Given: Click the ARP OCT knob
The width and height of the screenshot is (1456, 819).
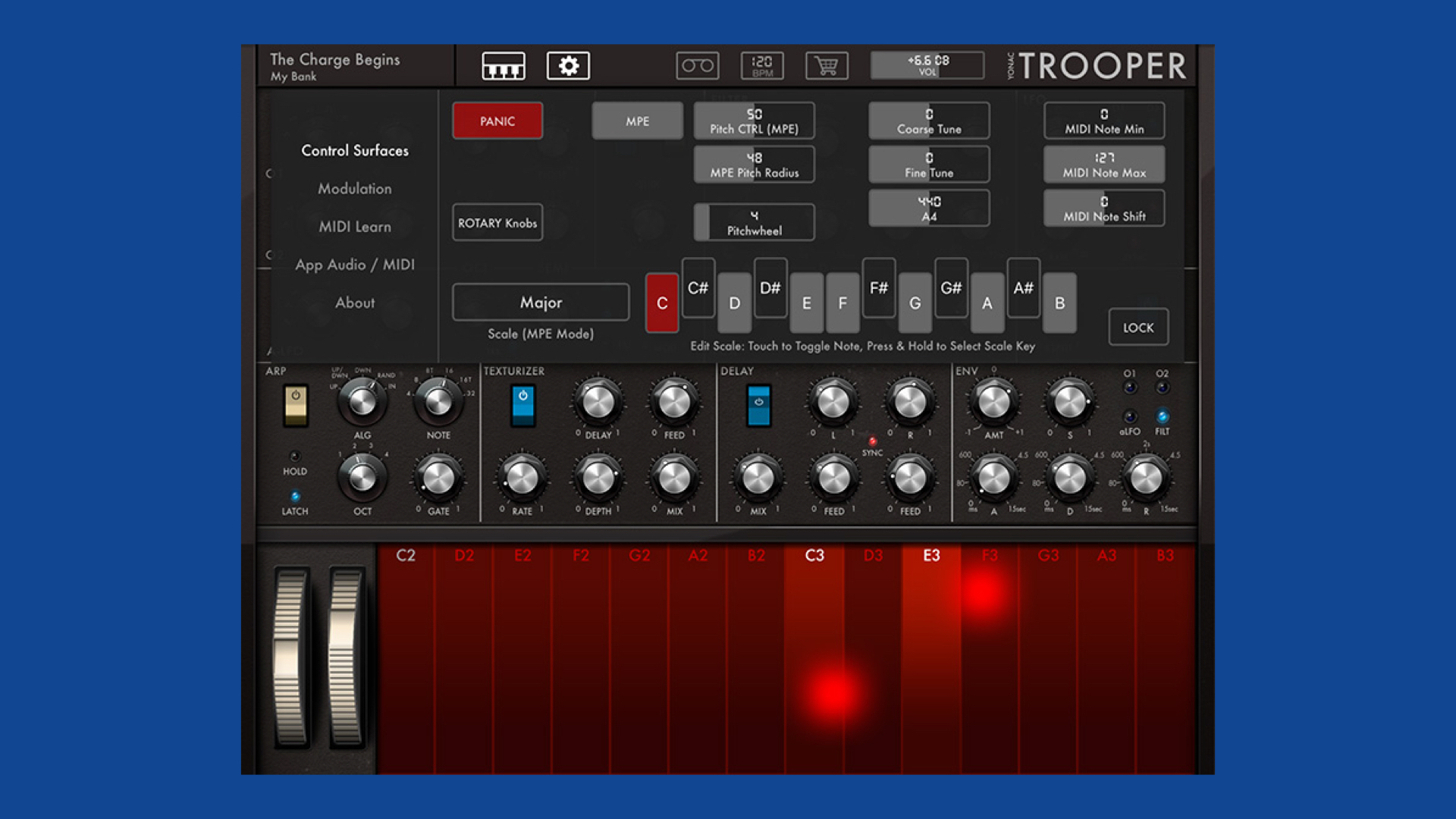Looking at the screenshot, I should tap(362, 478).
